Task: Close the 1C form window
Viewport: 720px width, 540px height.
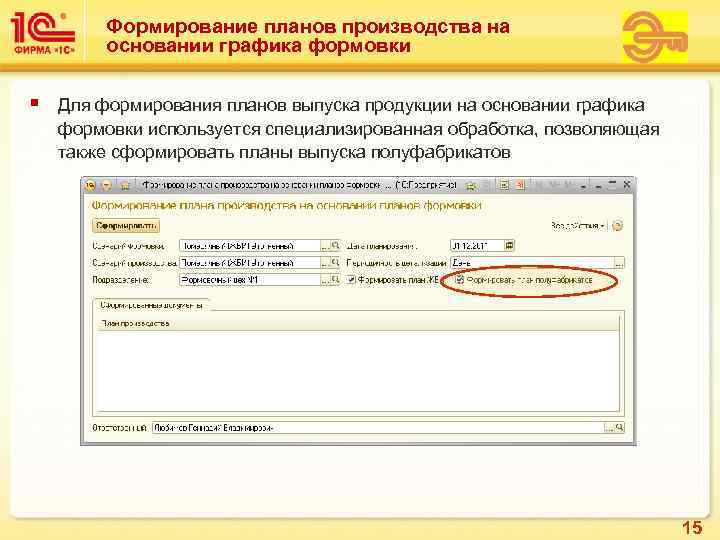Action: (627, 185)
